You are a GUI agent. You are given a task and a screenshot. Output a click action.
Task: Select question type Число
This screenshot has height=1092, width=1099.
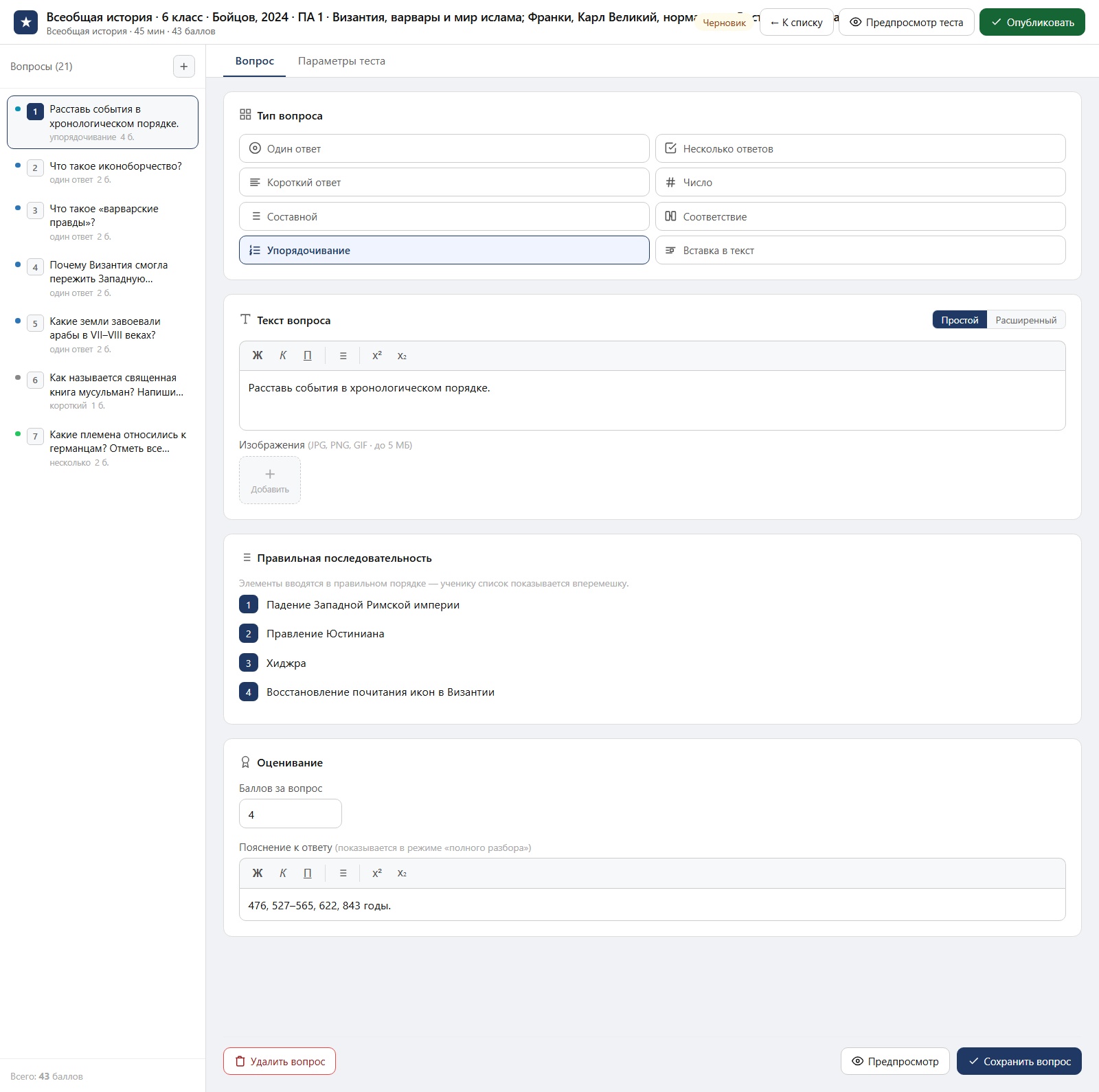pos(861,182)
